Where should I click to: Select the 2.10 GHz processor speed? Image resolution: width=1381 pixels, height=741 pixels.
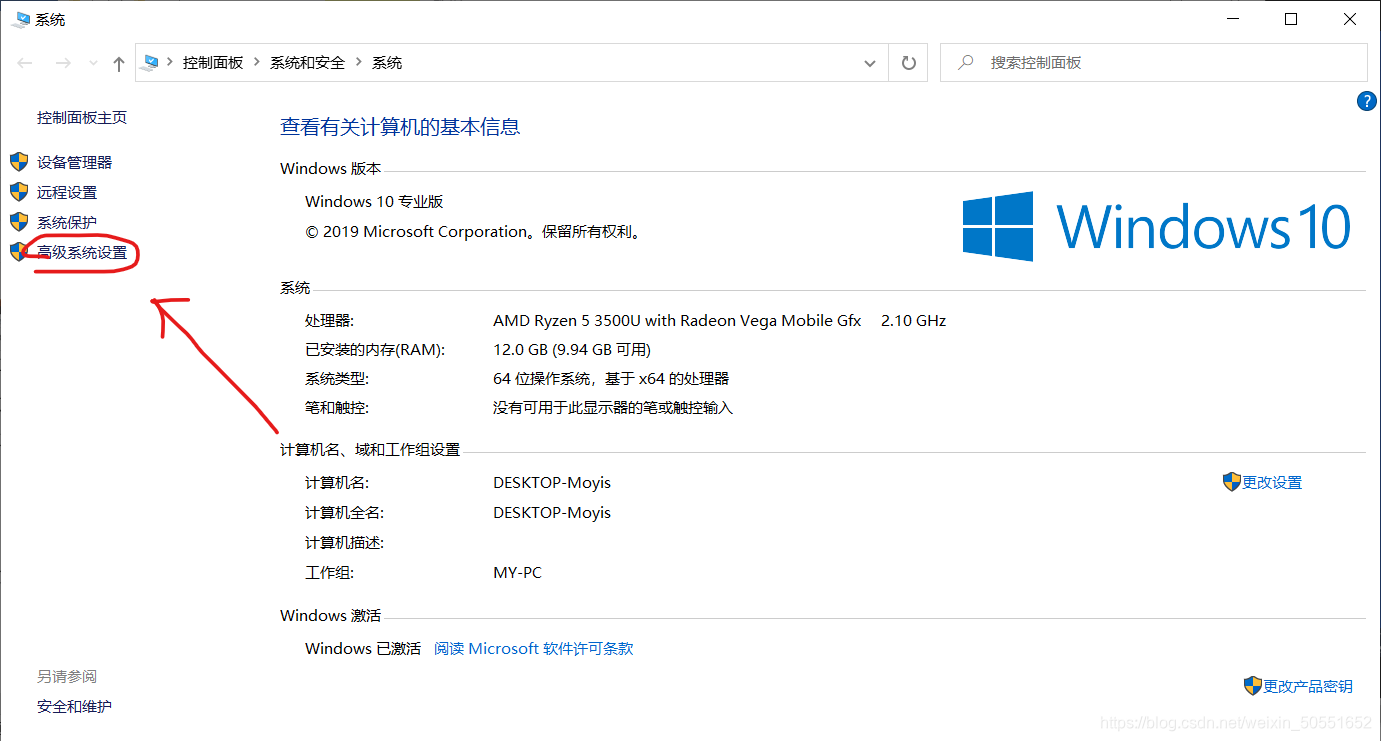click(x=913, y=320)
